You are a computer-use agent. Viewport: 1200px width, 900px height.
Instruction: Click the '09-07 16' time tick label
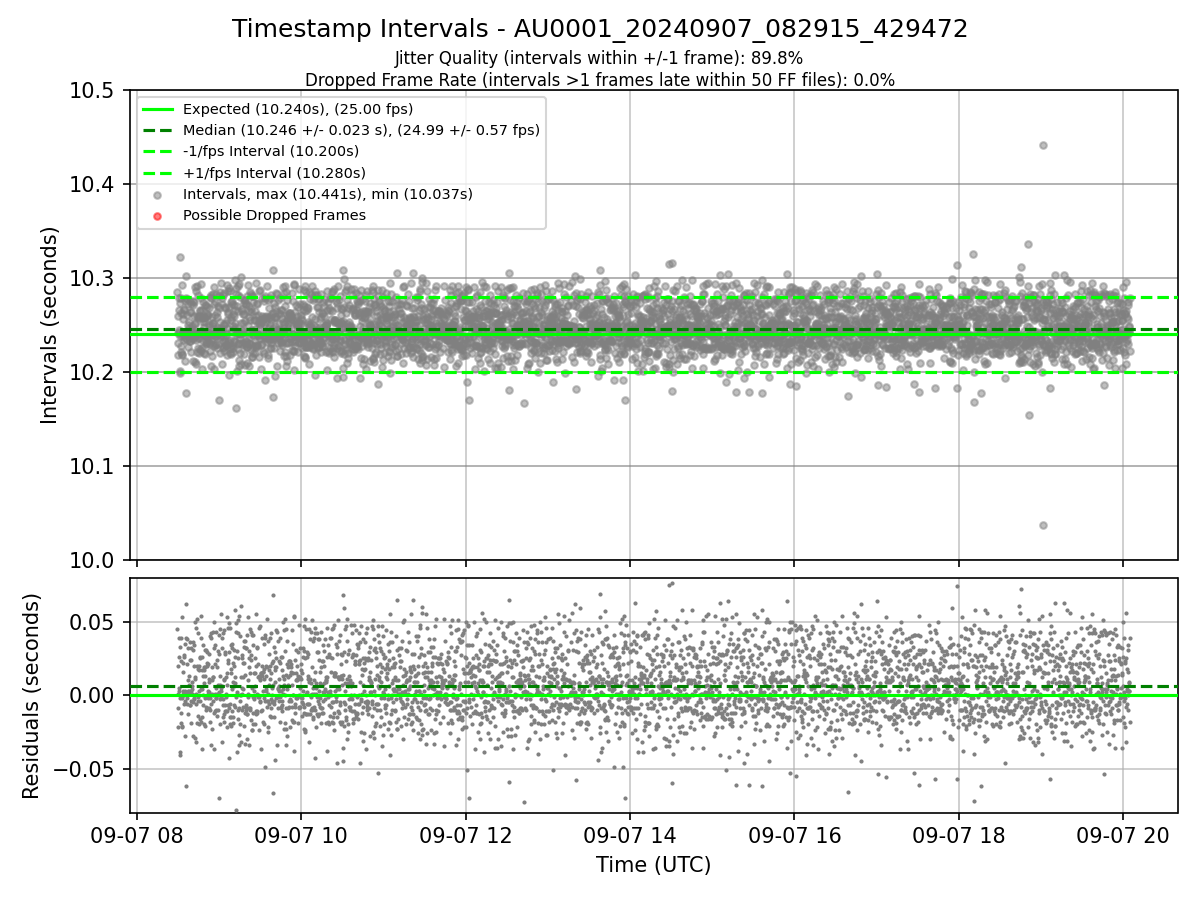pos(793,834)
